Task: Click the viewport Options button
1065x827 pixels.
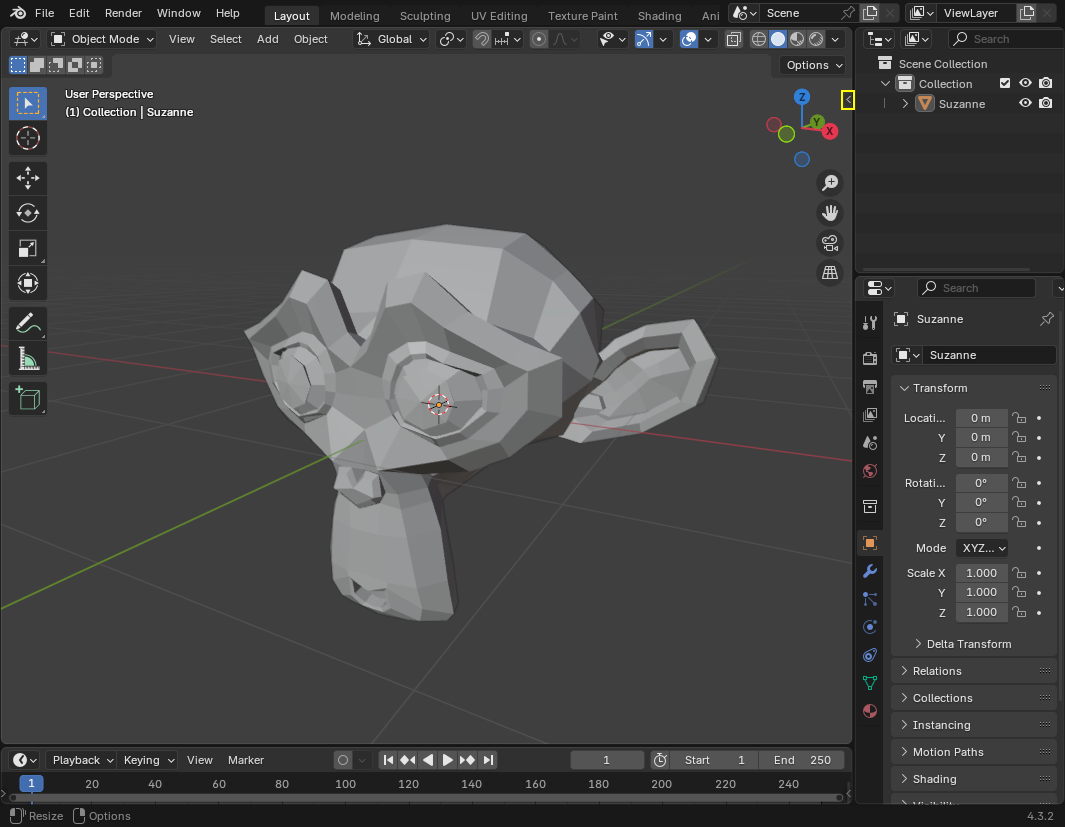Action: click(x=813, y=65)
